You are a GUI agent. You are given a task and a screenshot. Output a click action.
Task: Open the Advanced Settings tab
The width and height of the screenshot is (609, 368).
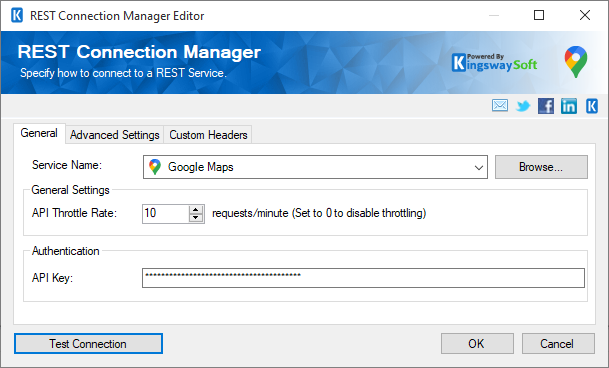pos(115,135)
